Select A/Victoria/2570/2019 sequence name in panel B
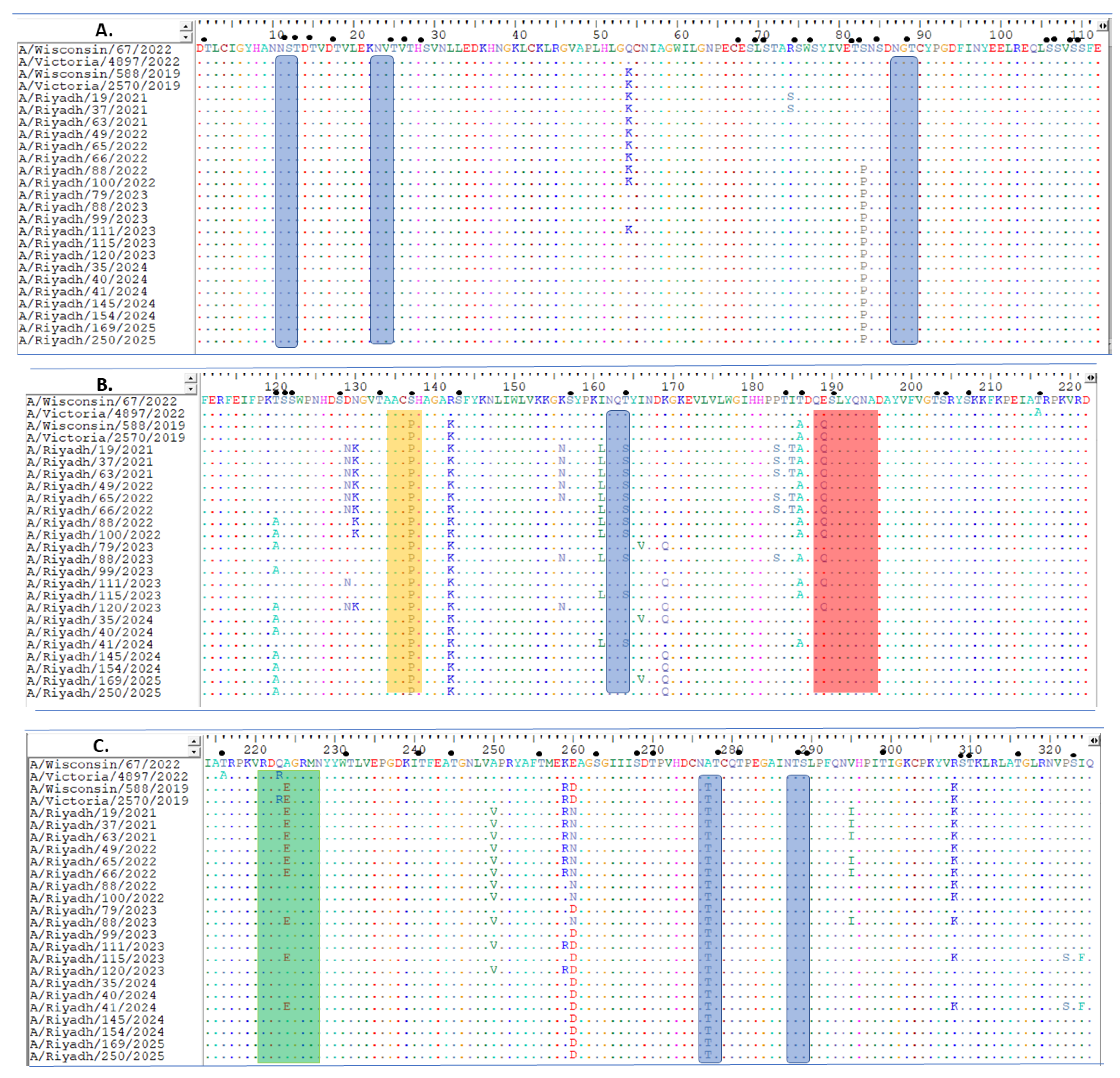 pos(106,438)
